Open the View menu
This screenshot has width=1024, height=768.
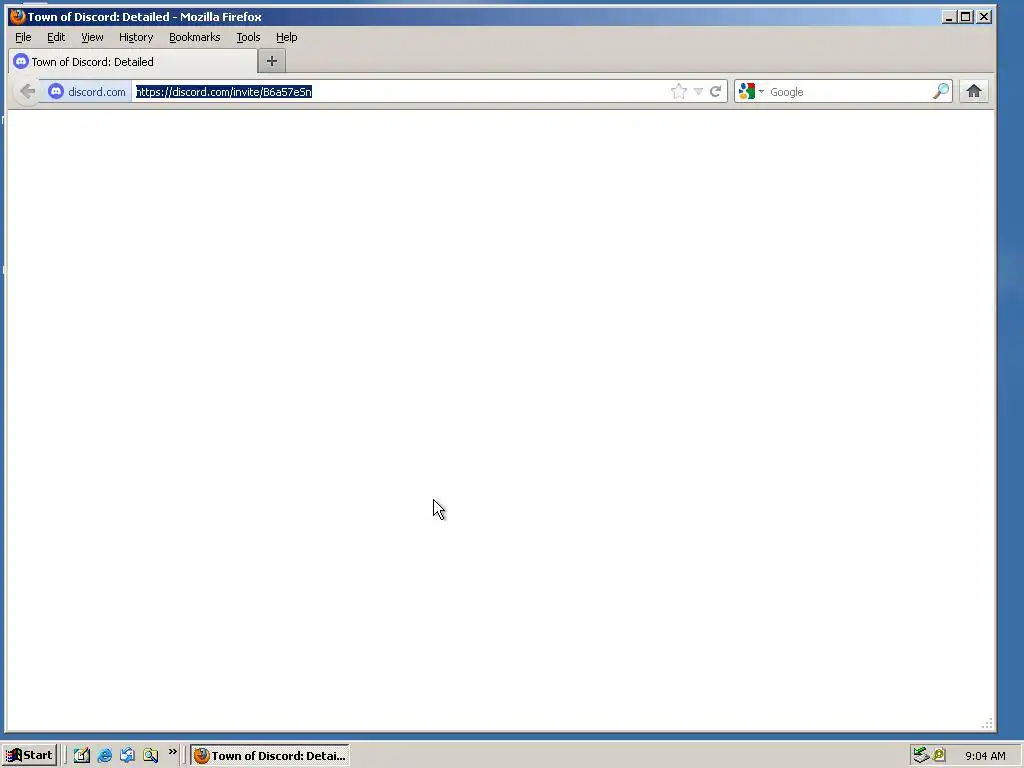pyautogui.click(x=92, y=37)
